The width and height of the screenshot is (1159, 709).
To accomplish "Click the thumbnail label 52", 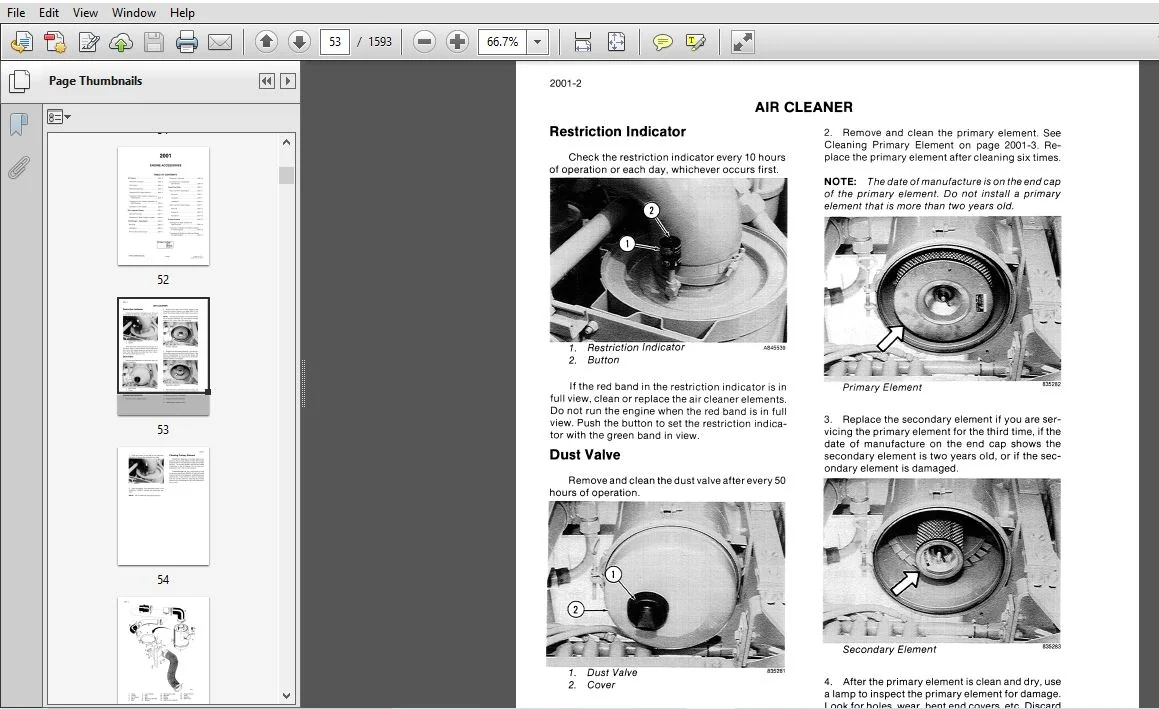I will 163,280.
